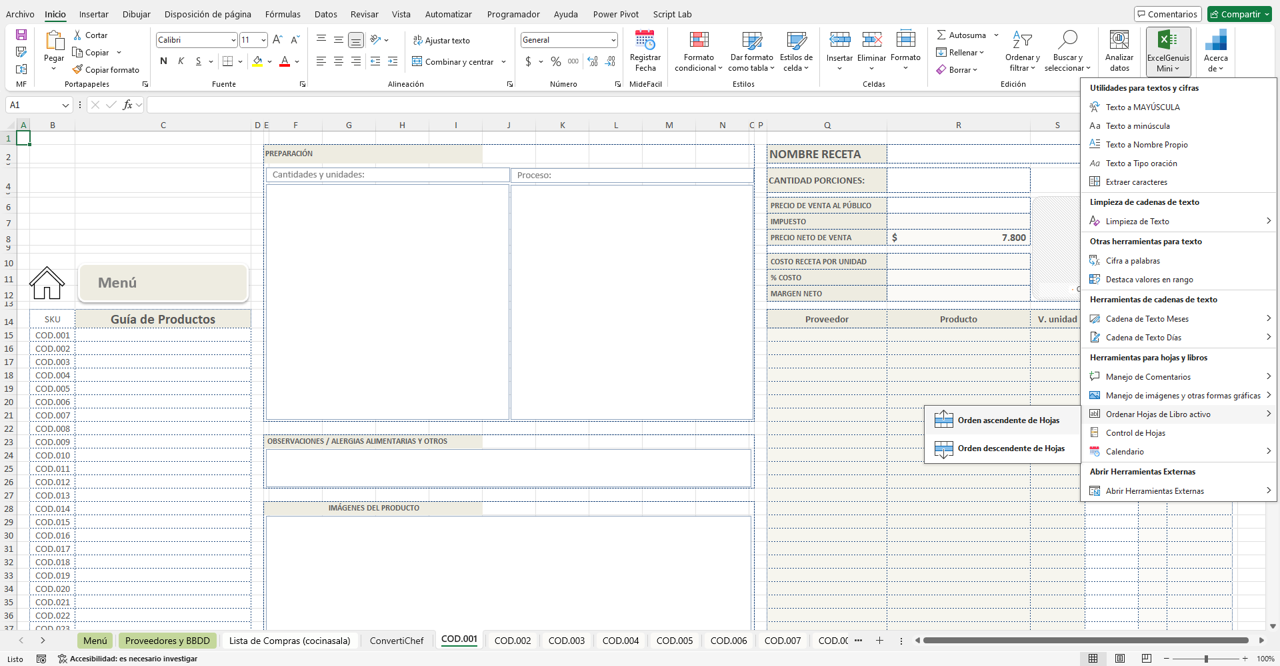This screenshot has height=666, width=1280.
Task: Open Formato condicional in the ribbon
Action: tap(699, 51)
